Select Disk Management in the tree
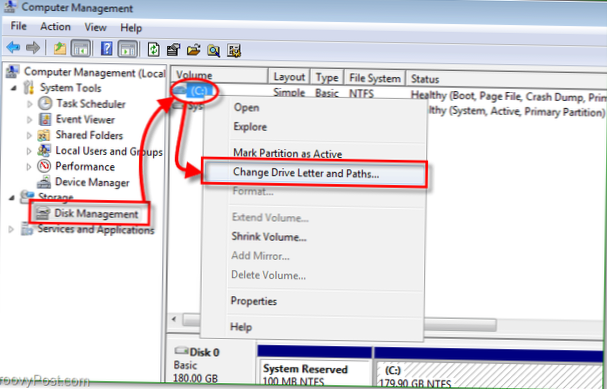The width and height of the screenshot is (607, 389). click(x=96, y=214)
